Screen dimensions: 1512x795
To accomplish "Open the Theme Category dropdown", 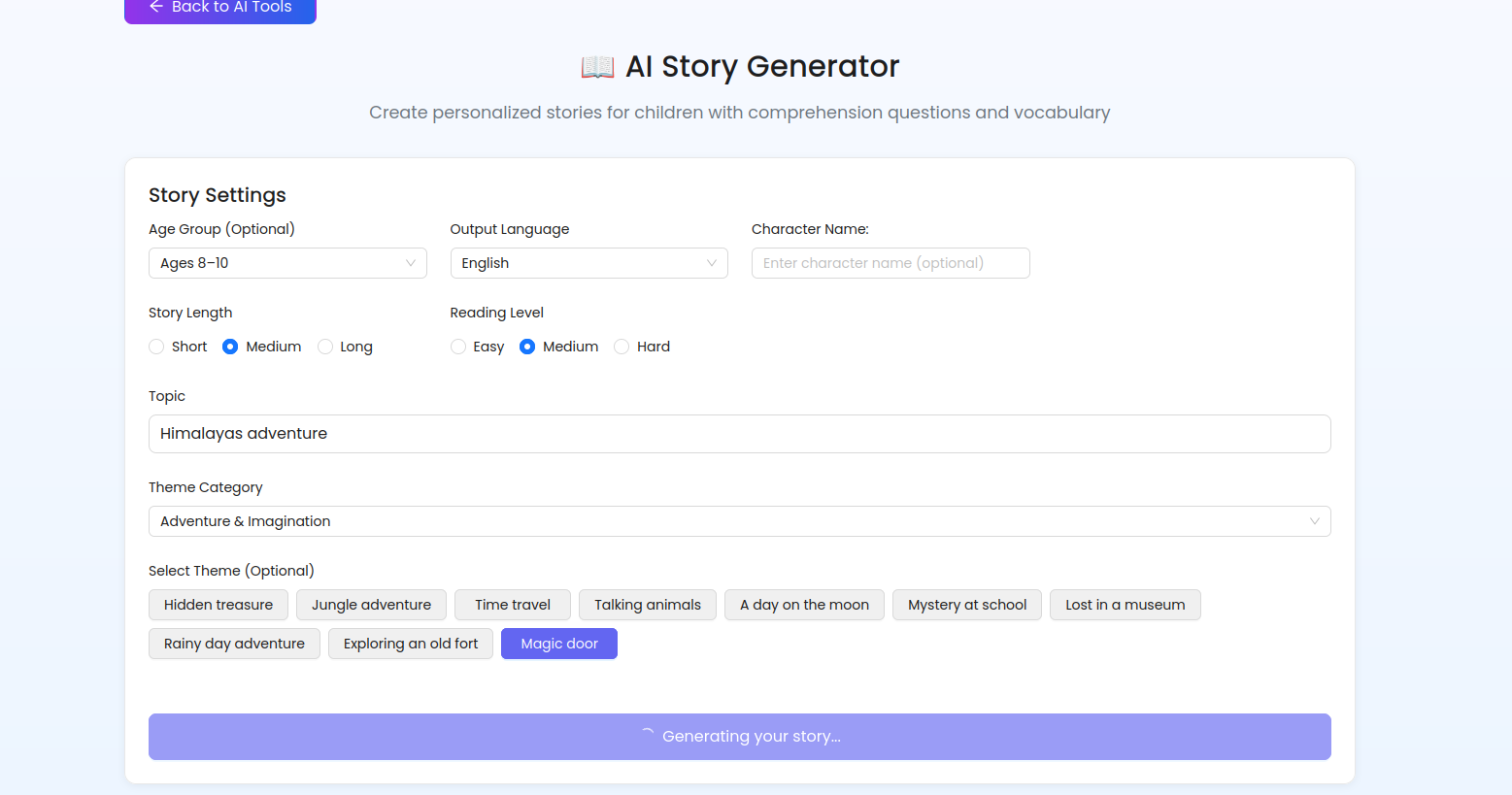I will click(x=739, y=521).
